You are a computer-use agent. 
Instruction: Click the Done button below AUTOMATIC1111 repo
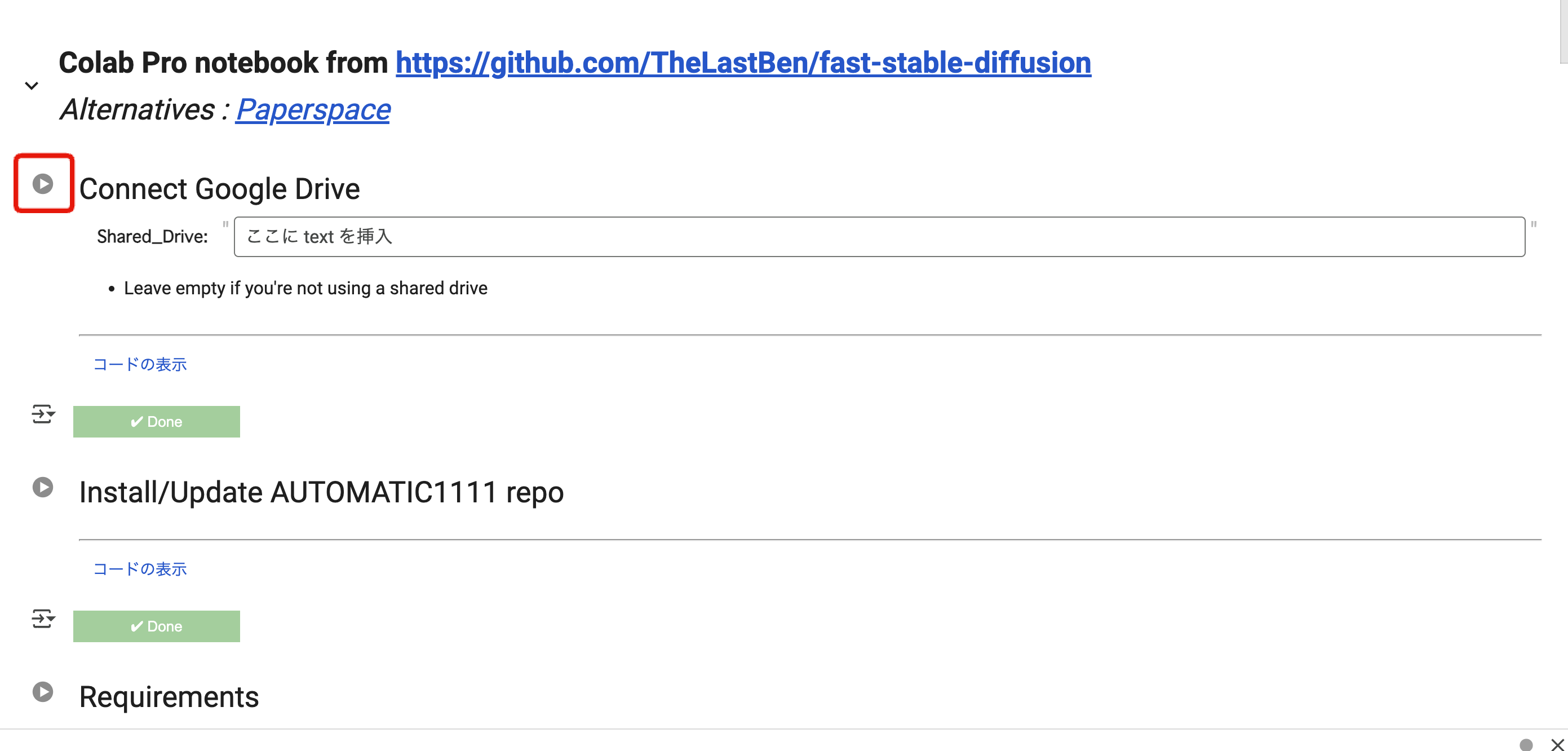tap(157, 626)
